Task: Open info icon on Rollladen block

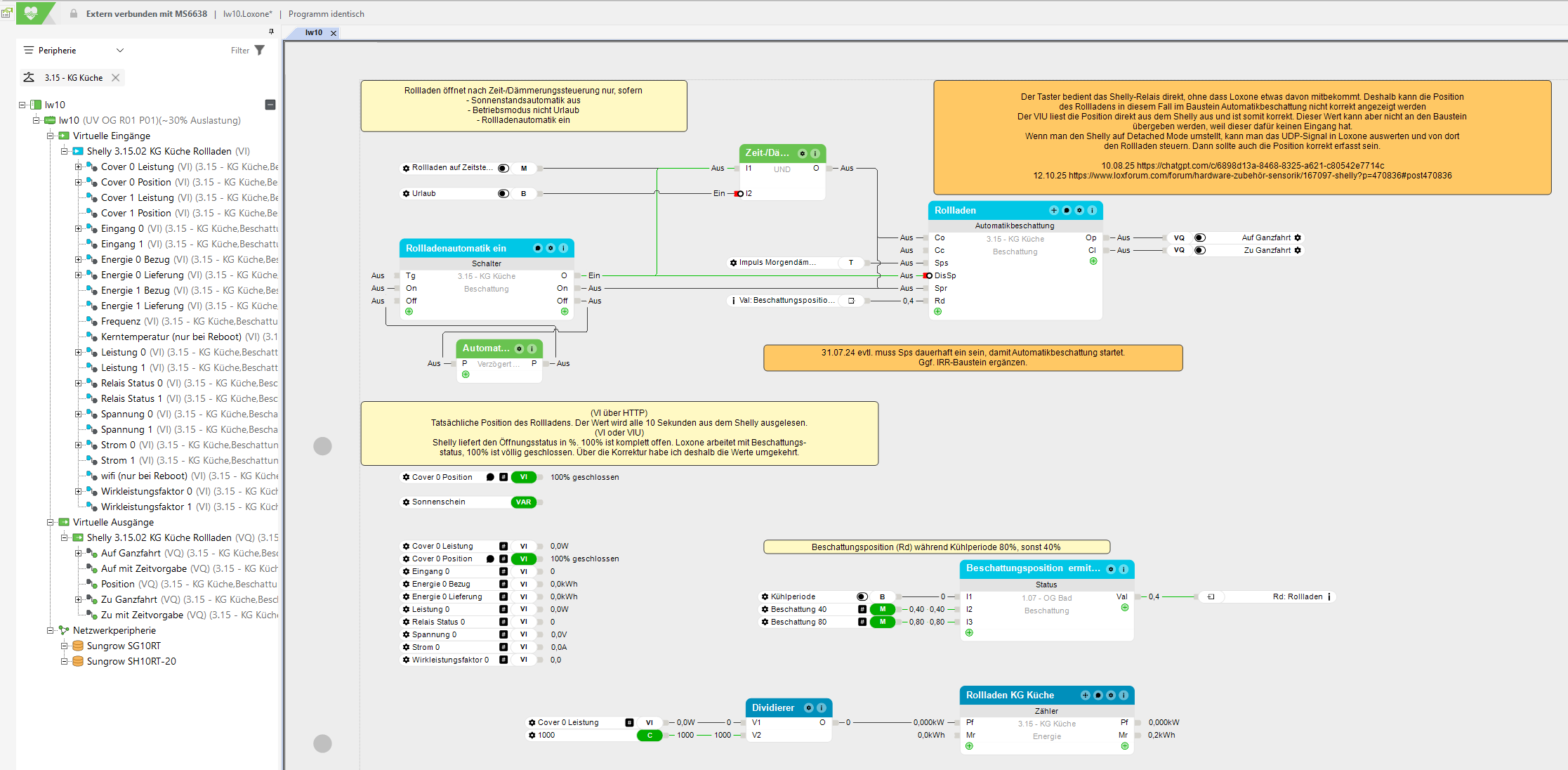Action: tap(1092, 210)
